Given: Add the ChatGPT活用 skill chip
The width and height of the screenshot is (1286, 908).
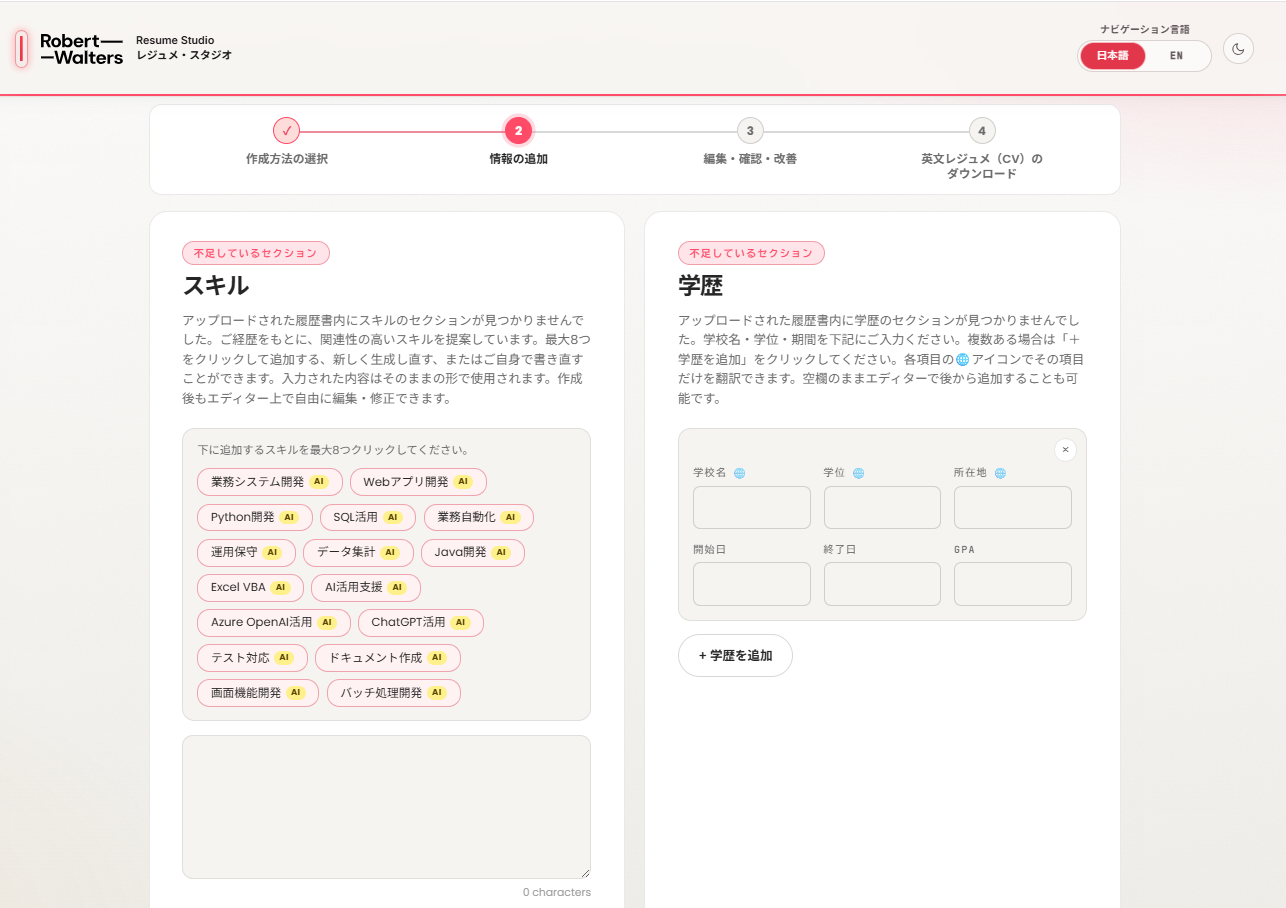Looking at the screenshot, I should point(421,623).
